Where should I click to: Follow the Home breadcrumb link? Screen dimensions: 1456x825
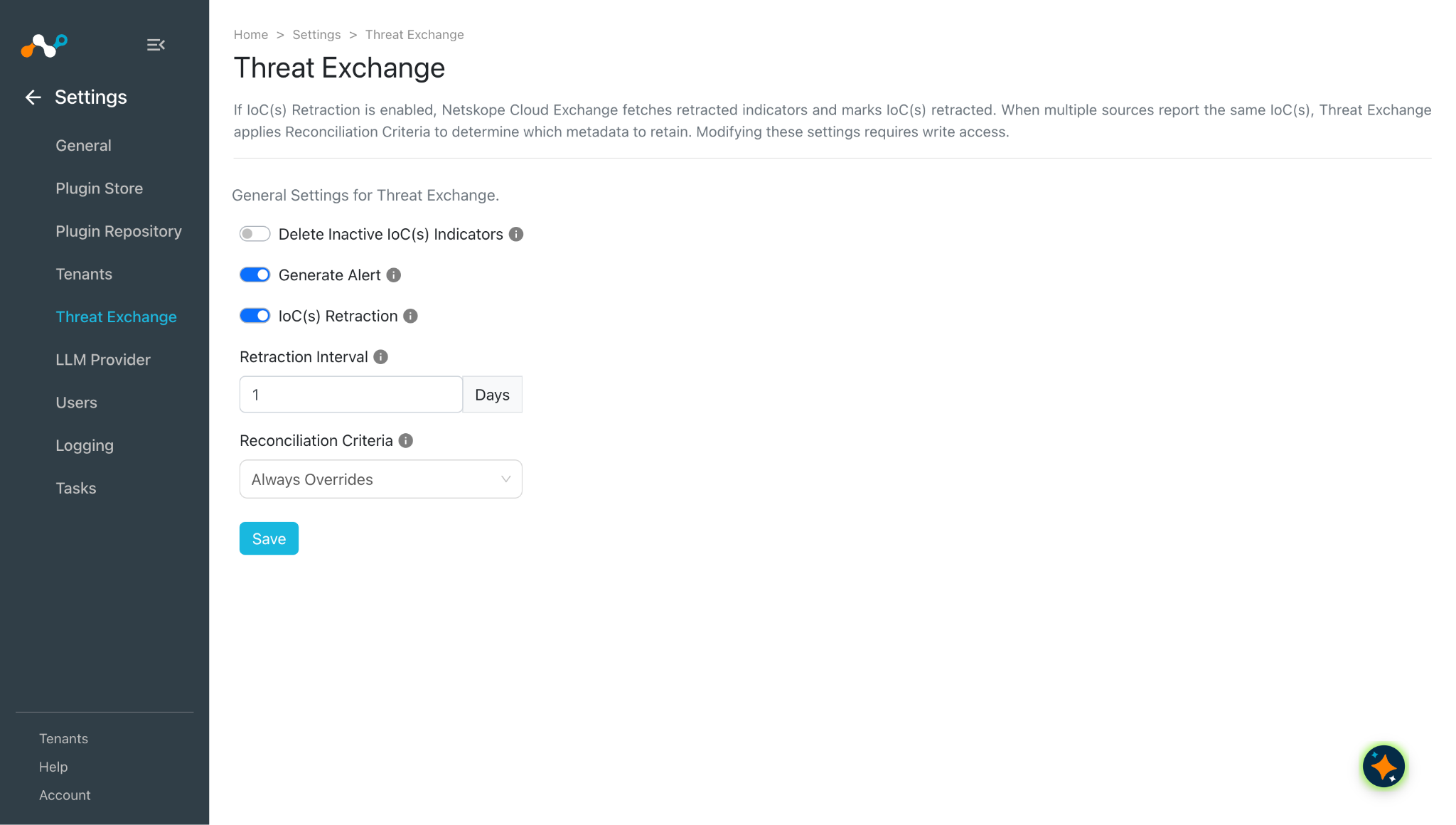[251, 35]
